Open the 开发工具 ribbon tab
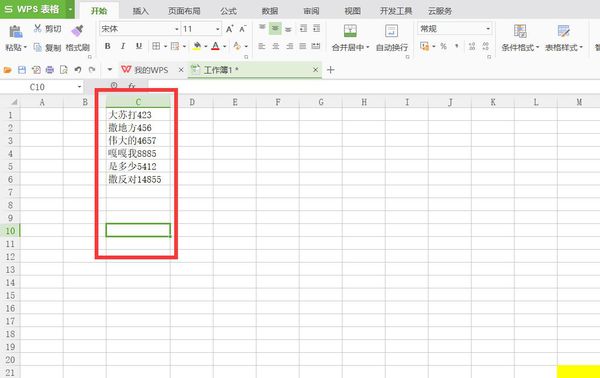The image size is (600, 378). (396, 11)
